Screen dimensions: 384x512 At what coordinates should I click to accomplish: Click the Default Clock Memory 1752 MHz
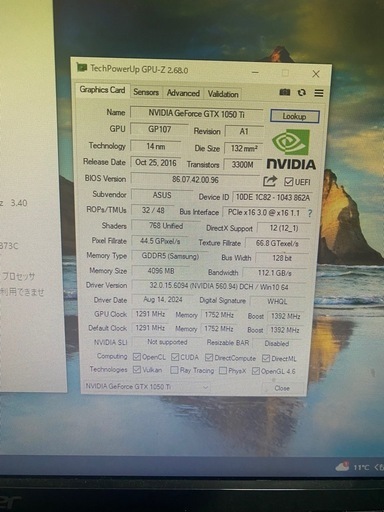tap(219, 329)
